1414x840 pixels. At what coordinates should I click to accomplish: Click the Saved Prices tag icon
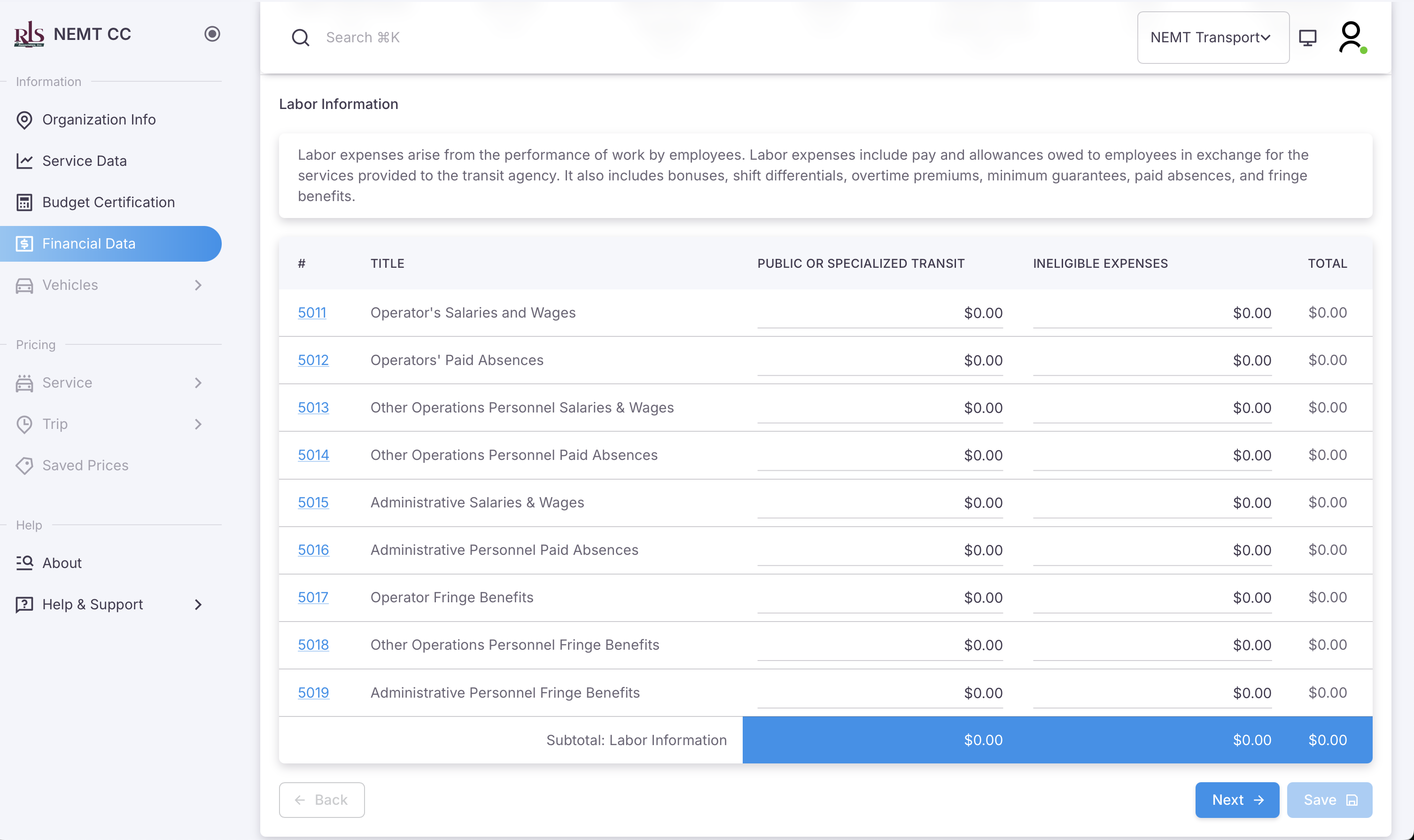point(24,465)
